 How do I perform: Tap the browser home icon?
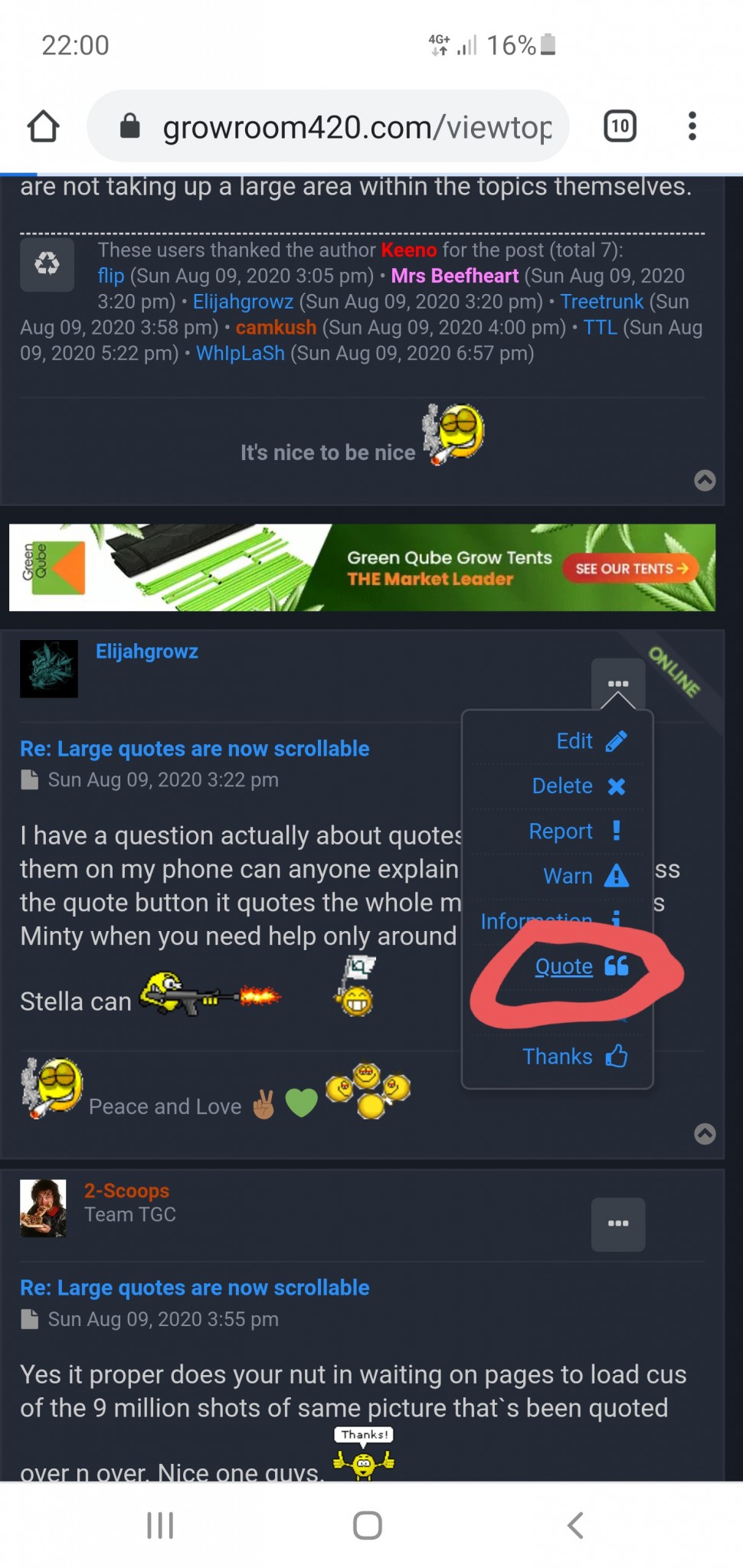coord(44,126)
